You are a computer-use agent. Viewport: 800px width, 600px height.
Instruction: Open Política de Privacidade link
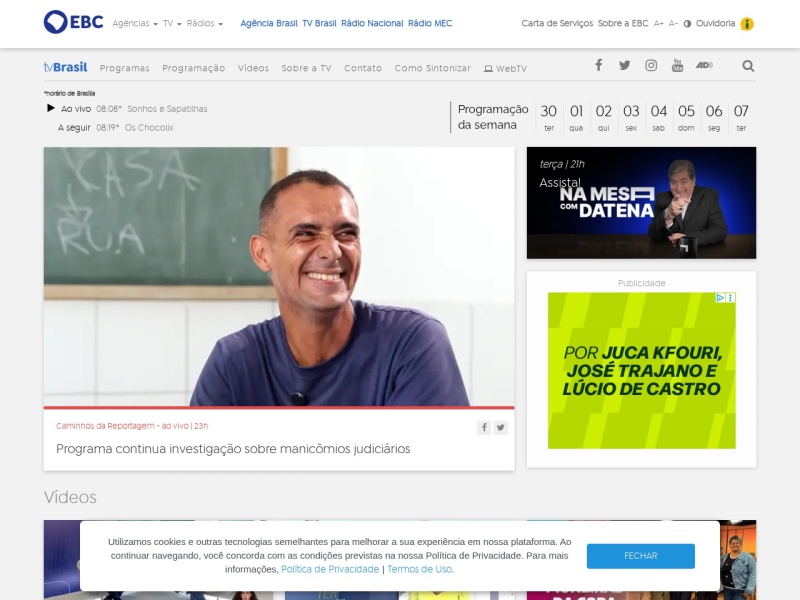[330, 569]
